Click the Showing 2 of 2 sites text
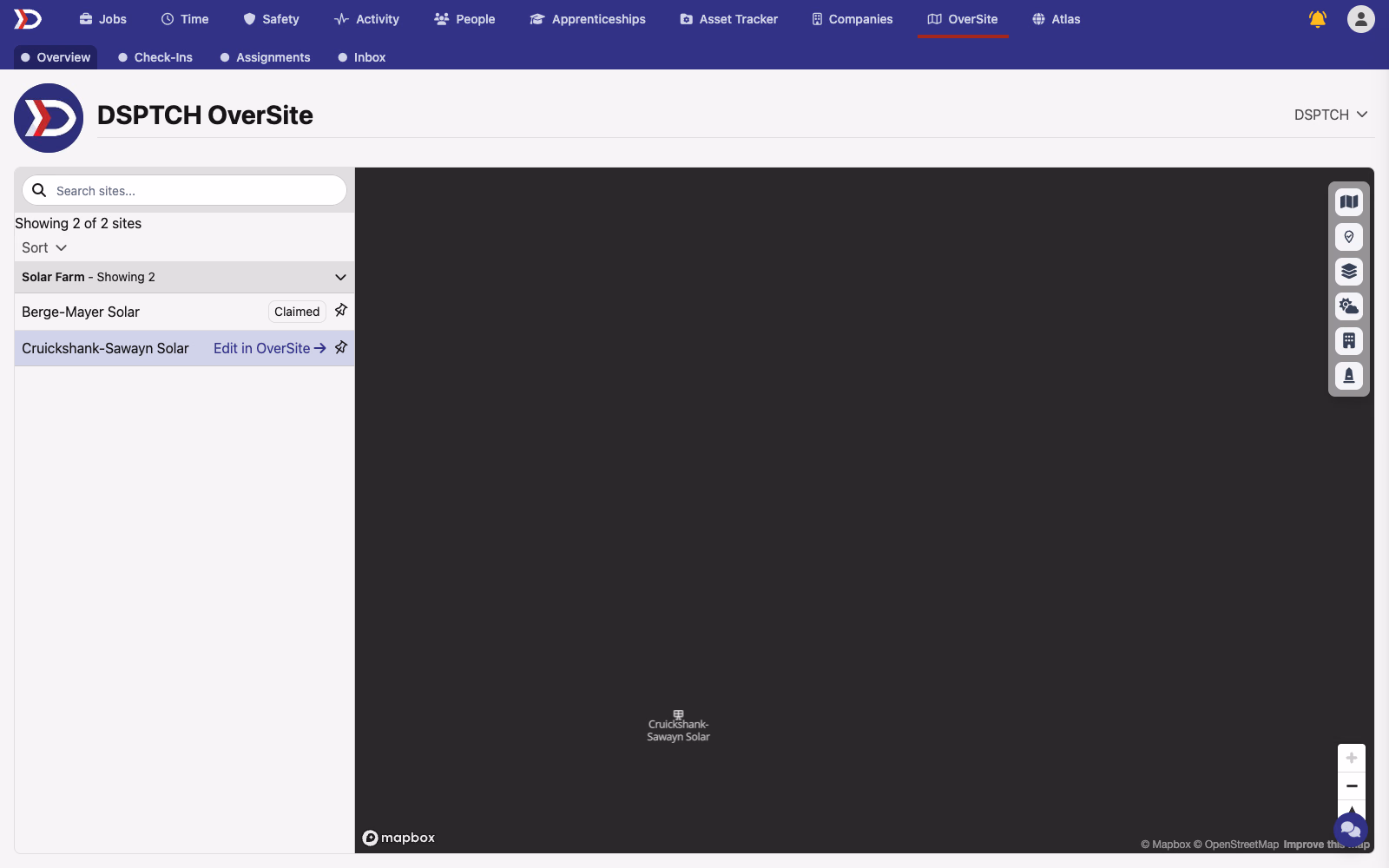The image size is (1389, 868). tap(78, 223)
